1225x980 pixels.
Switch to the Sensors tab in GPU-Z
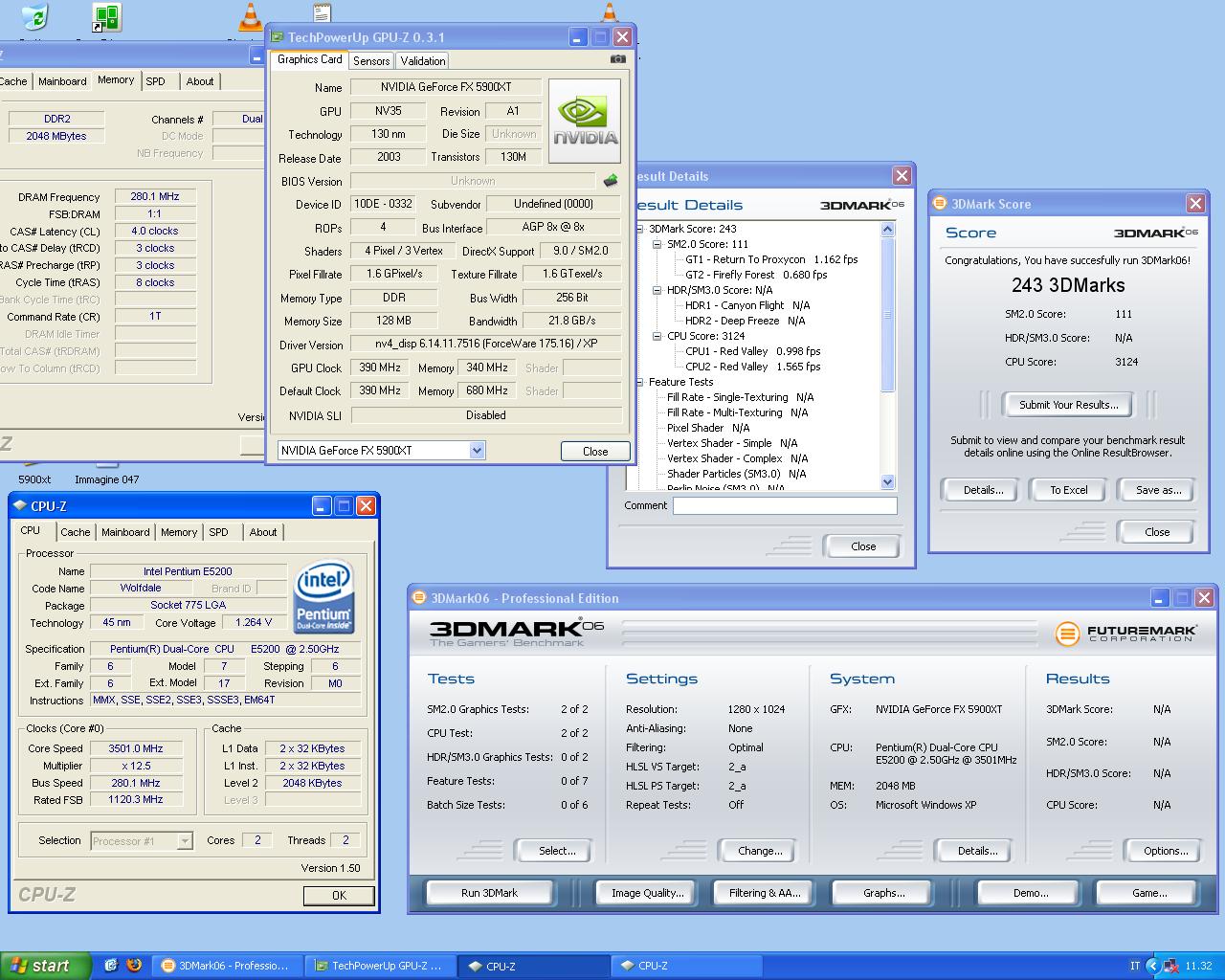point(371,60)
